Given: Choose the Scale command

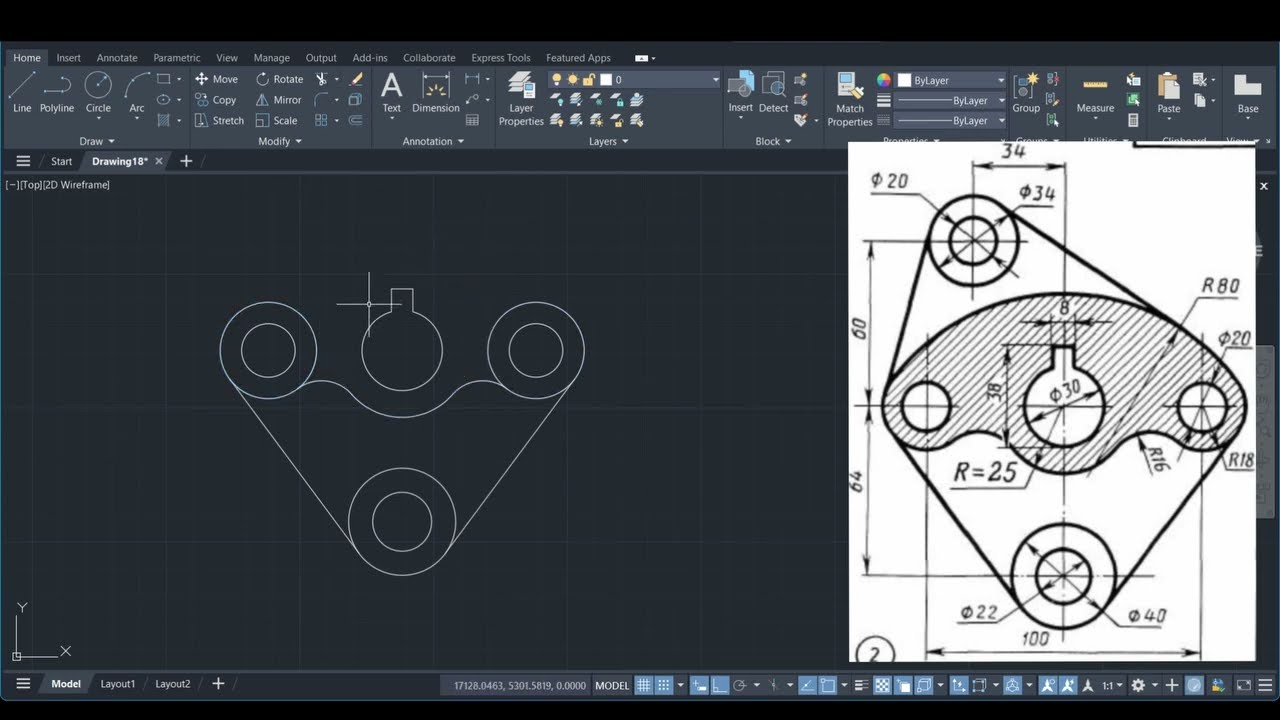Looking at the screenshot, I should pos(276,121).
